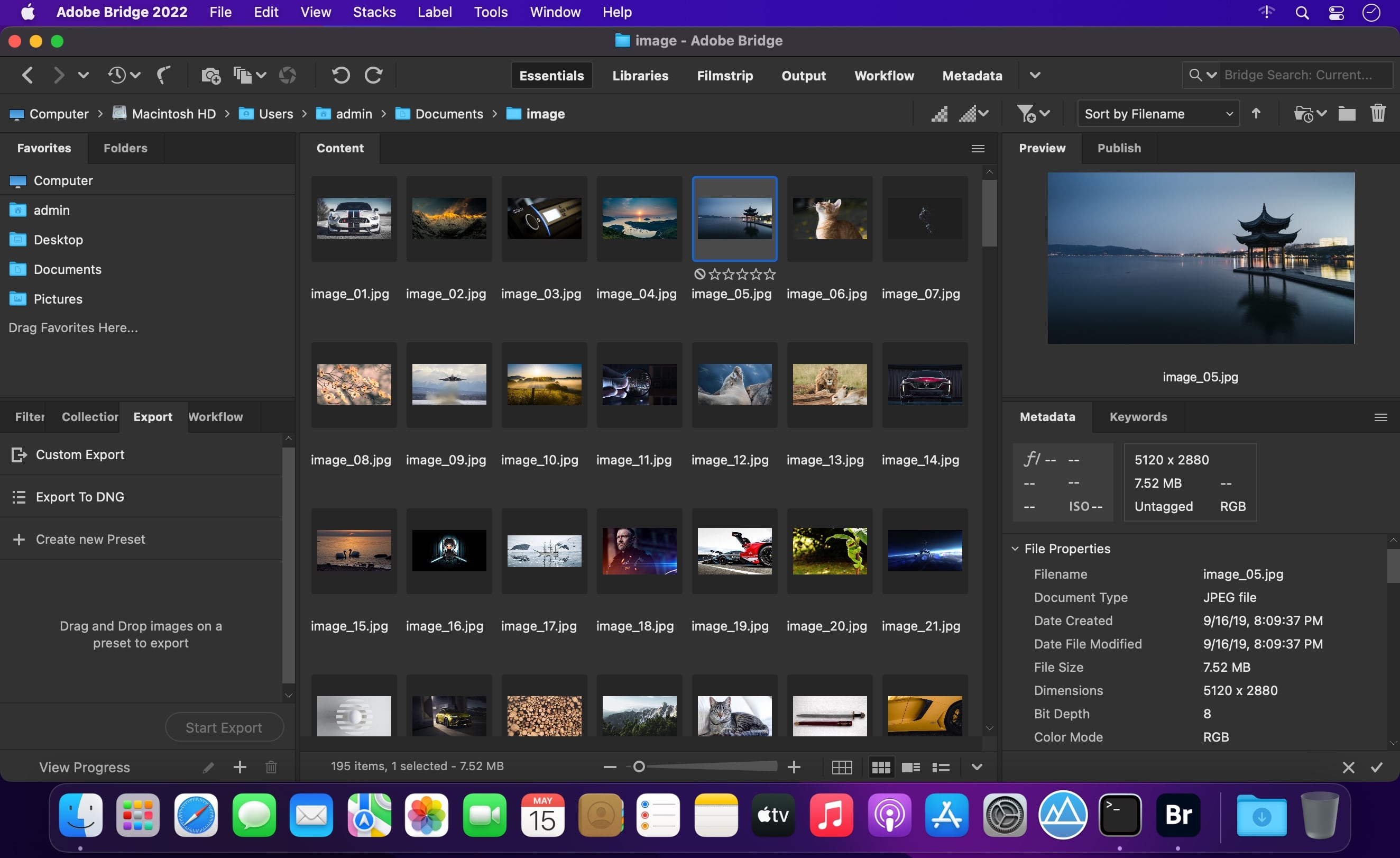
Task: Click the Start Export button
Action: point(224,727)
